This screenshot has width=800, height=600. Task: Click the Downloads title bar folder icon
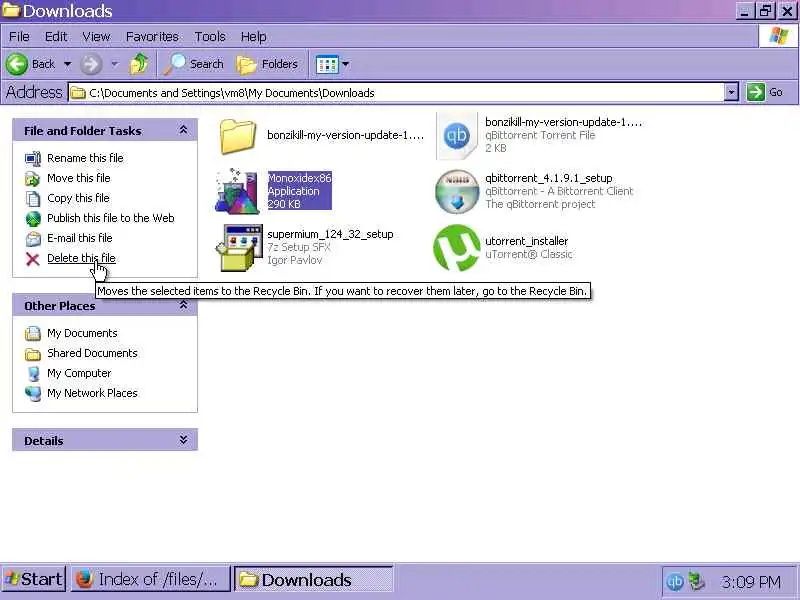pos(10,10)
